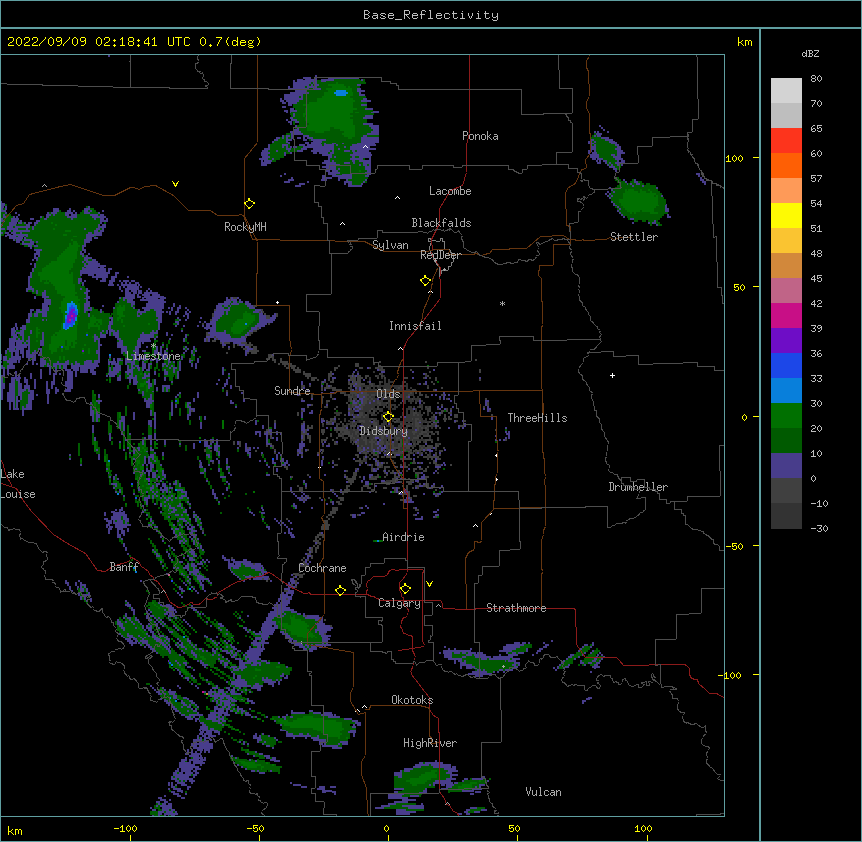Click the yellow V marker northwest of RockyMH
Image resolution: width=862 pixels, height=842 pixels.
point(175,184)
